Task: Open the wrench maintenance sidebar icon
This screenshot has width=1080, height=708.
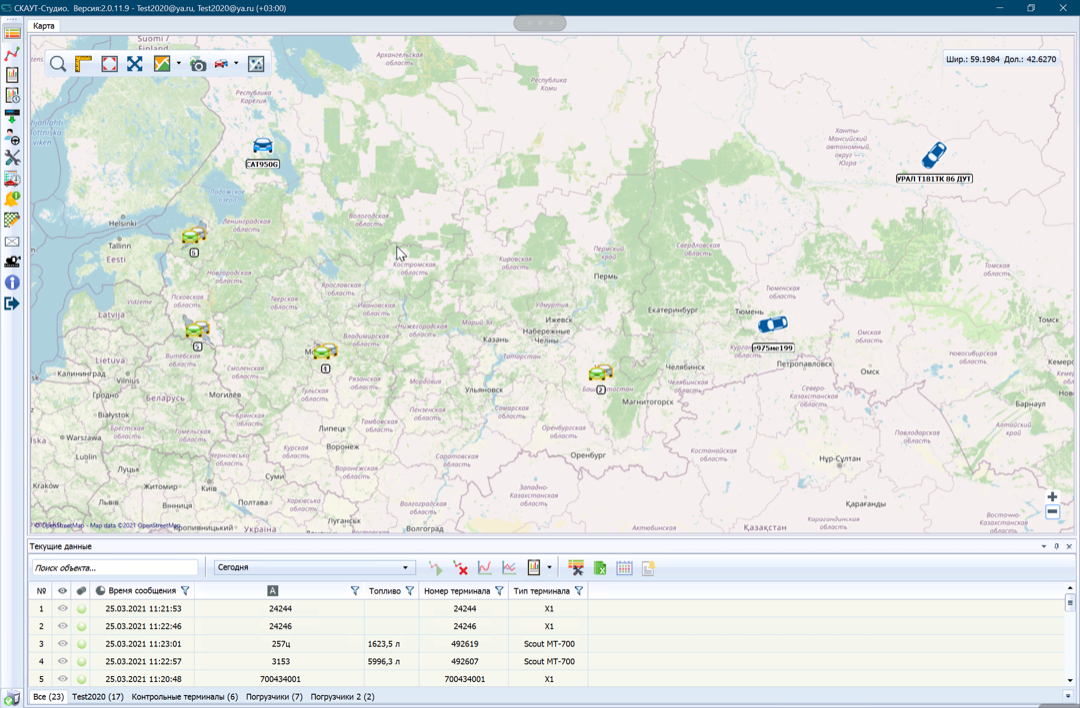Action: [x=12, y=158]
